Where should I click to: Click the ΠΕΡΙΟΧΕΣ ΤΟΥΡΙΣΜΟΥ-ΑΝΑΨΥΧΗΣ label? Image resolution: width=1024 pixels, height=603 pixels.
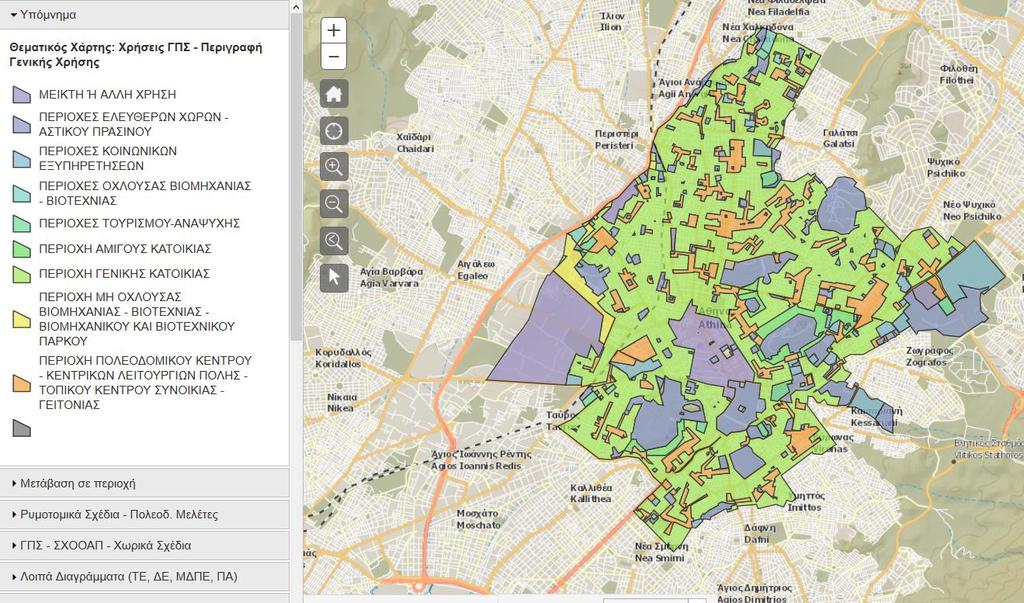pos(139,223)
